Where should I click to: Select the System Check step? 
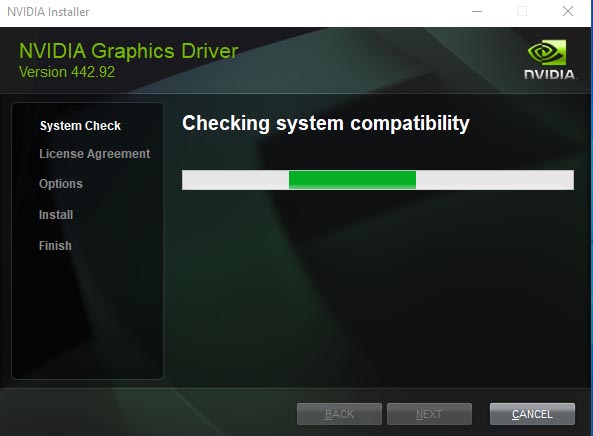pyautogui.click(x=80, y=126)
